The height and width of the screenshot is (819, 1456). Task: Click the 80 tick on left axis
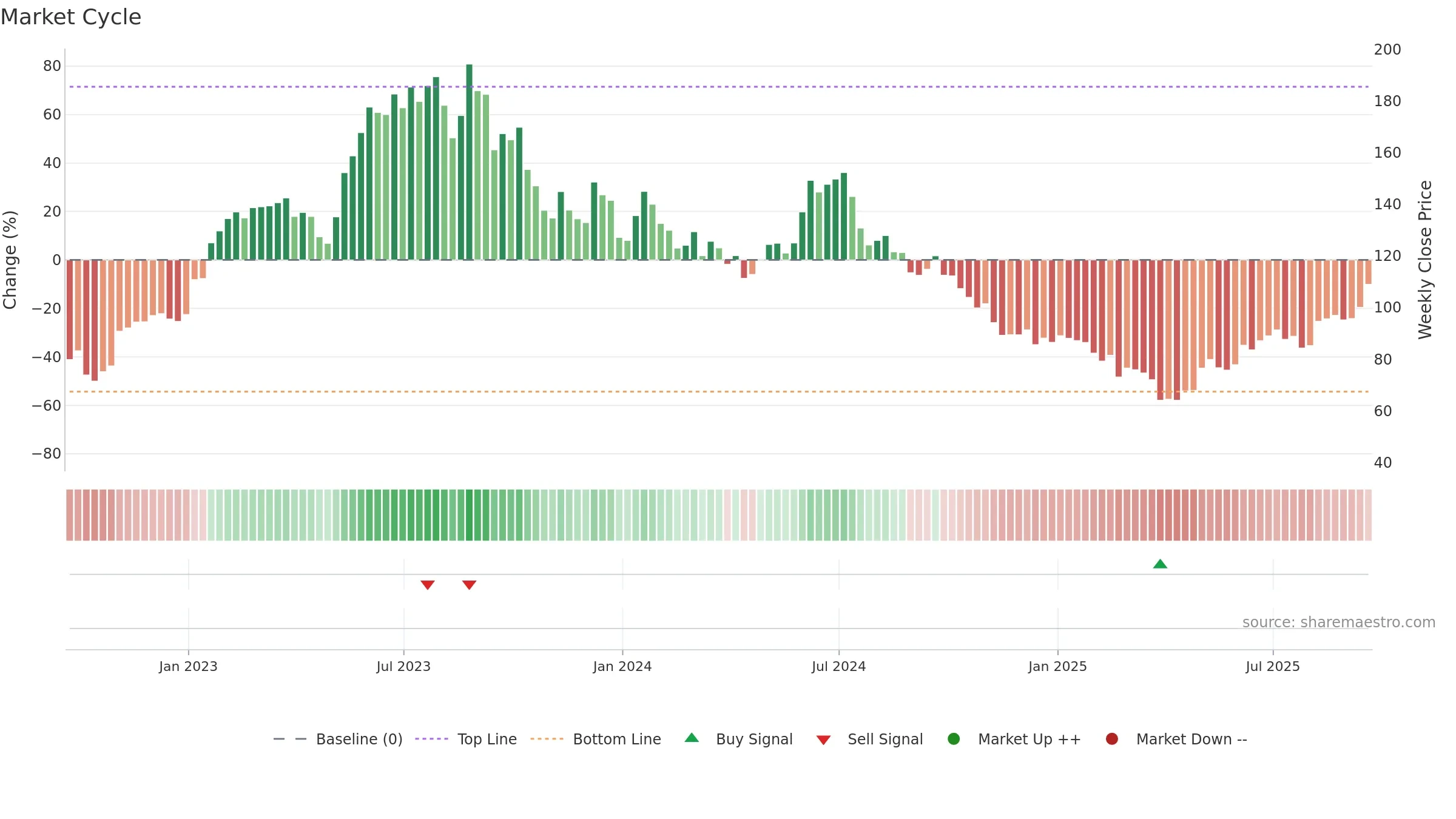point(52,66)
